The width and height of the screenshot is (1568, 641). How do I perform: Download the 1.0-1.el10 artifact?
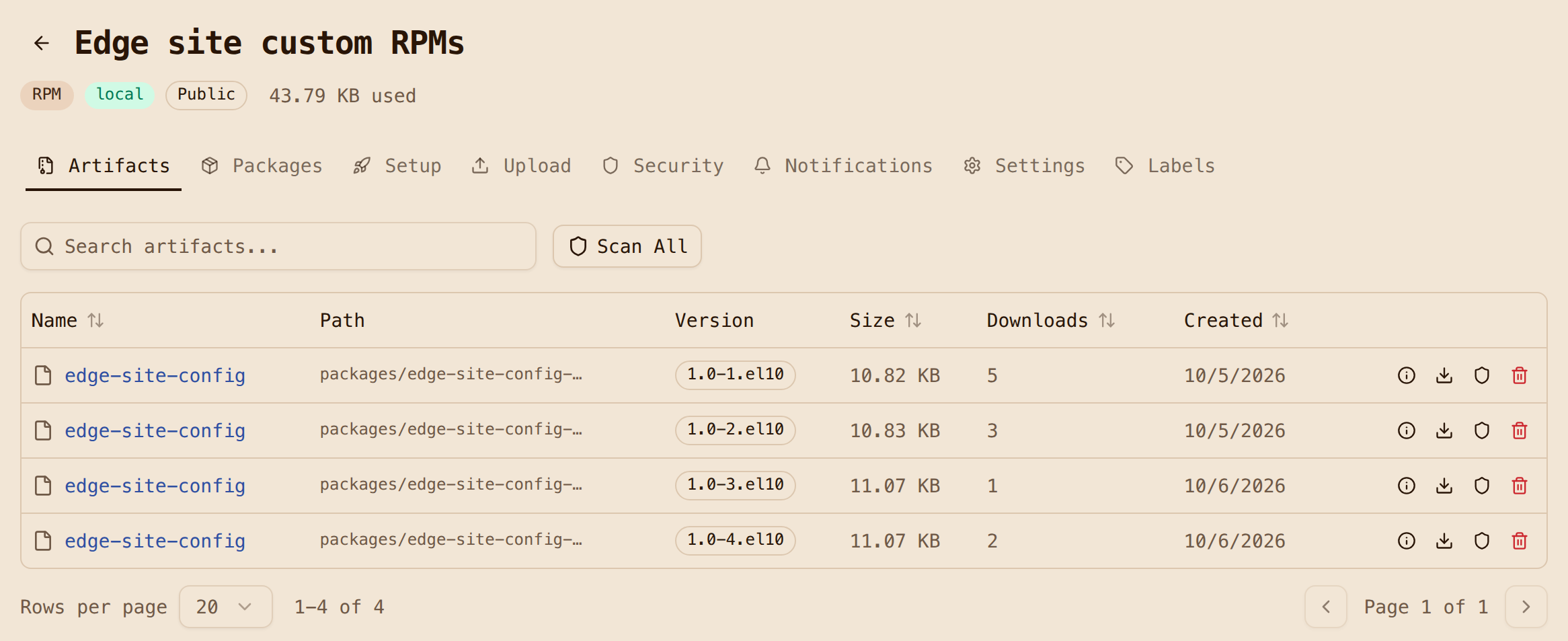coord(1444,375)
